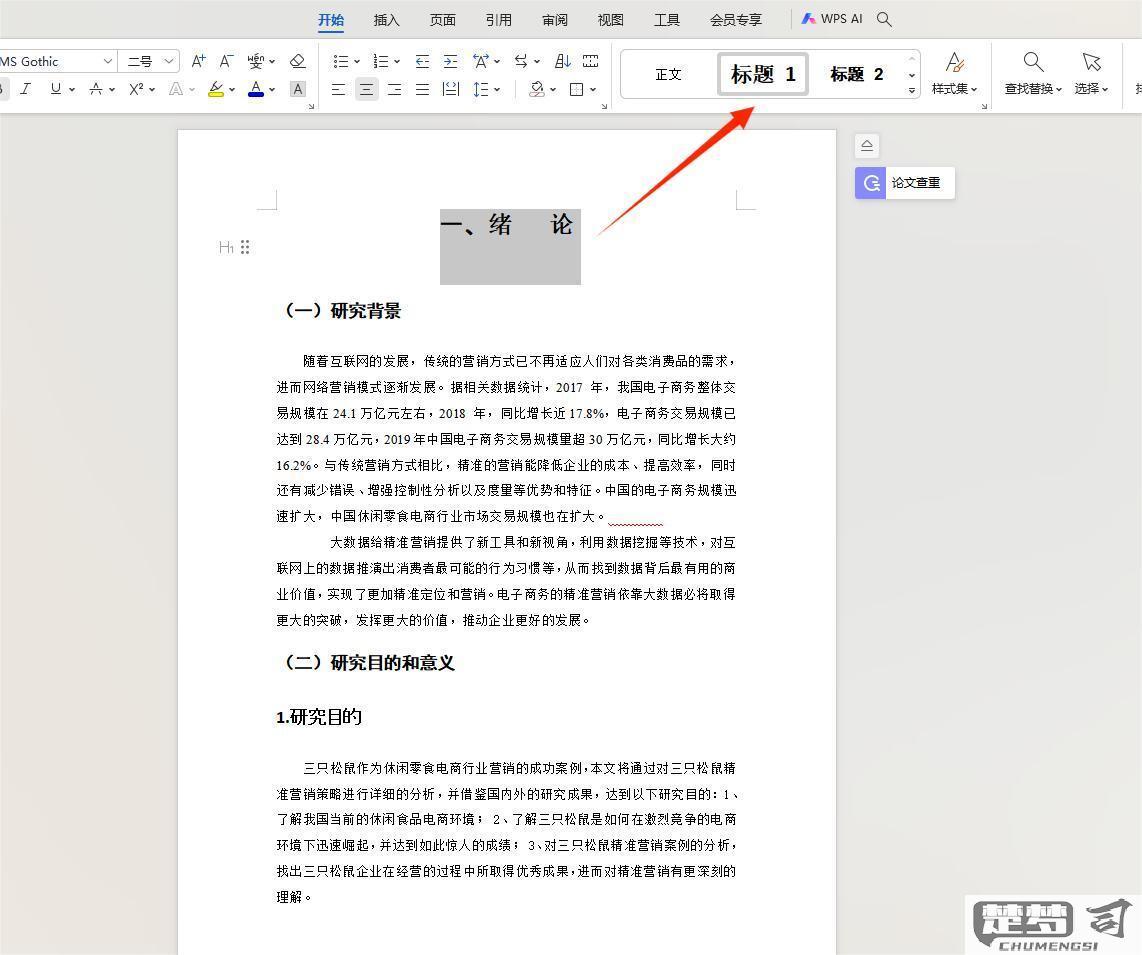Viewport: 1142px width, 955px height.
Task: Switch to 视图 tab
Action: coord(610,20)
